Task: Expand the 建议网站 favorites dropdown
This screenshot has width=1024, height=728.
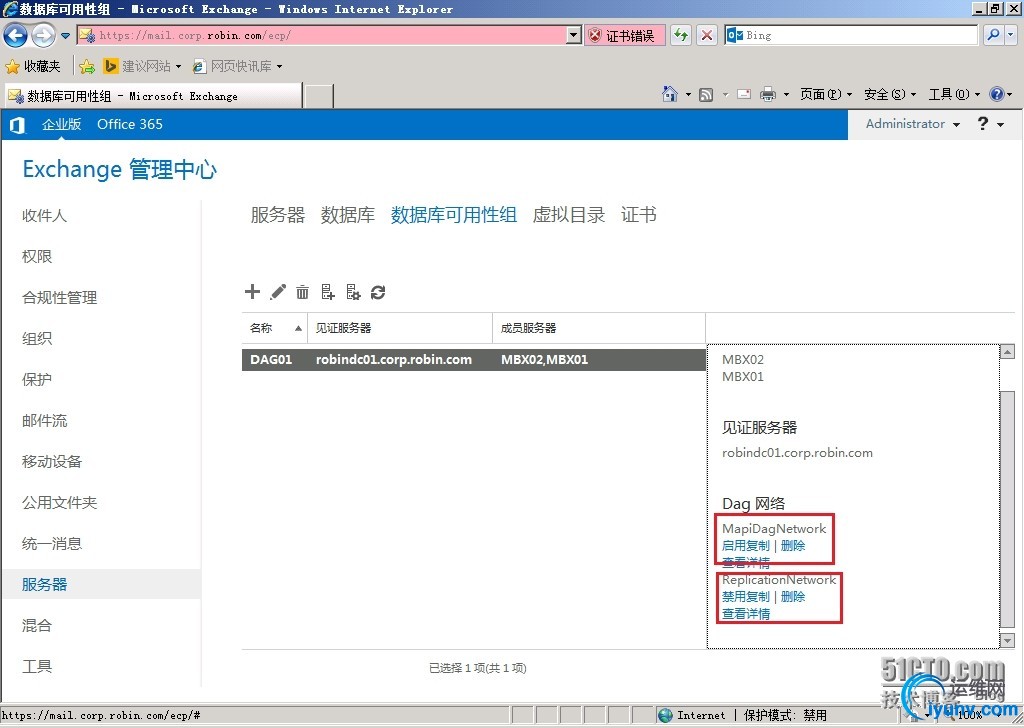Action: pyautogui.click(x=178, y=67)
